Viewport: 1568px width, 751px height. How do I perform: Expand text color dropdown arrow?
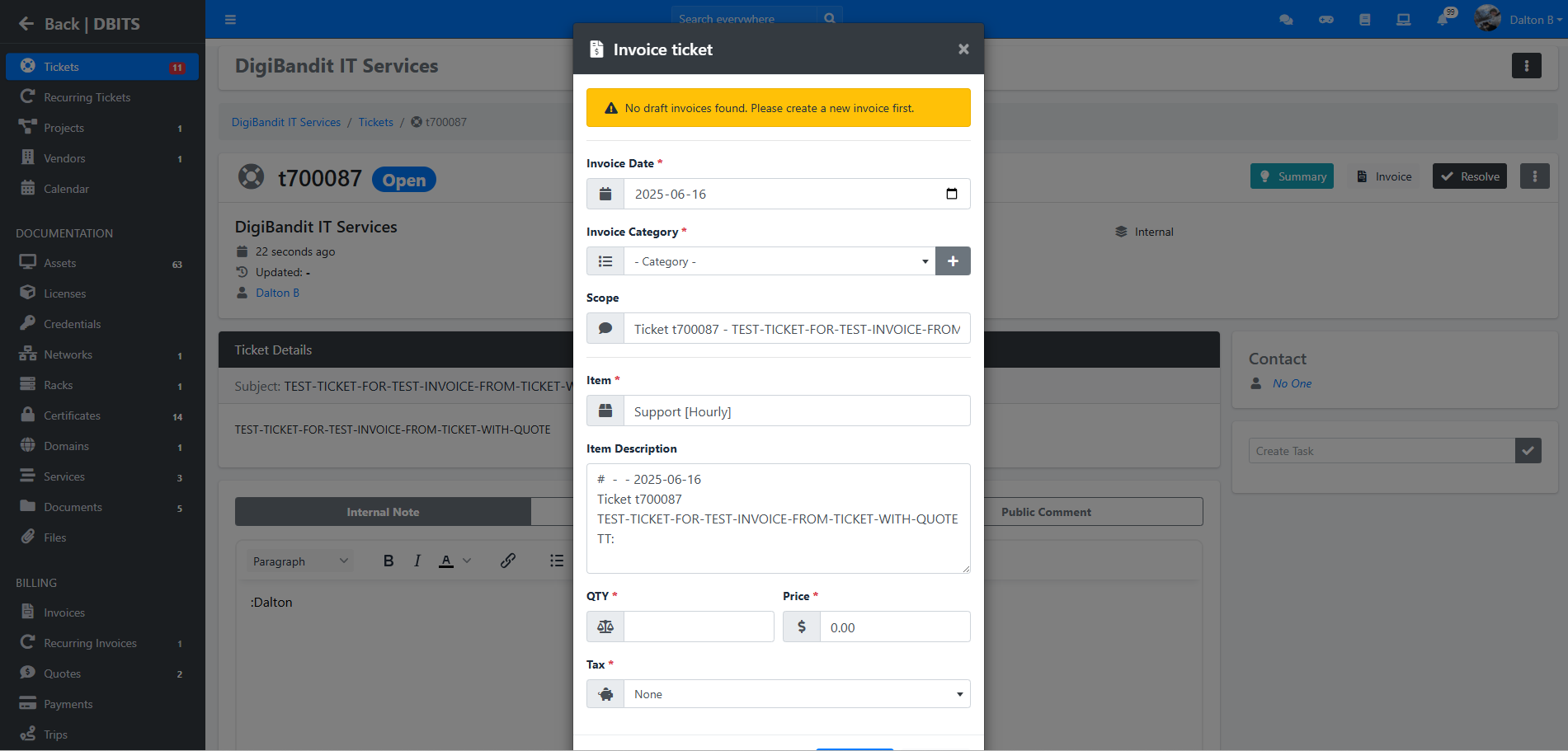coord(467,561)
